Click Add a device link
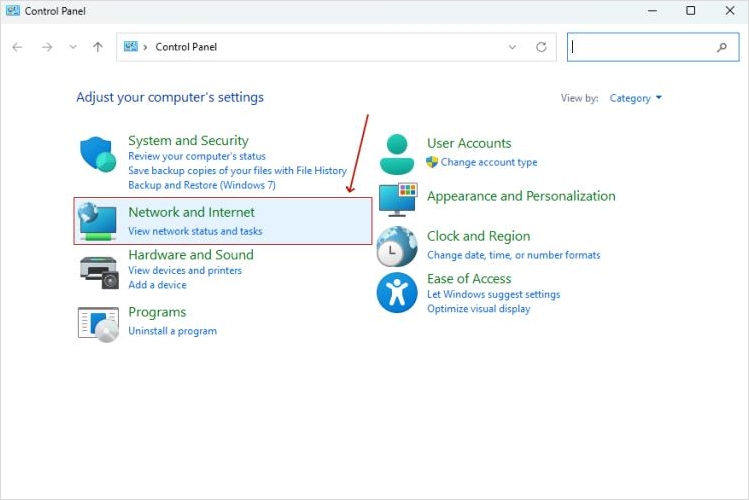The width and height of the screenshot is (749, 500). 157,285
